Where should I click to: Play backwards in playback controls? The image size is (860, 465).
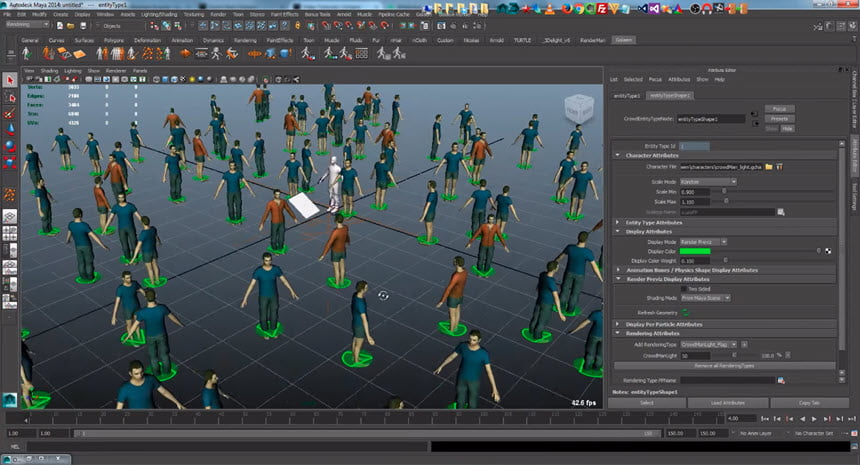click(x=802, y=419)
